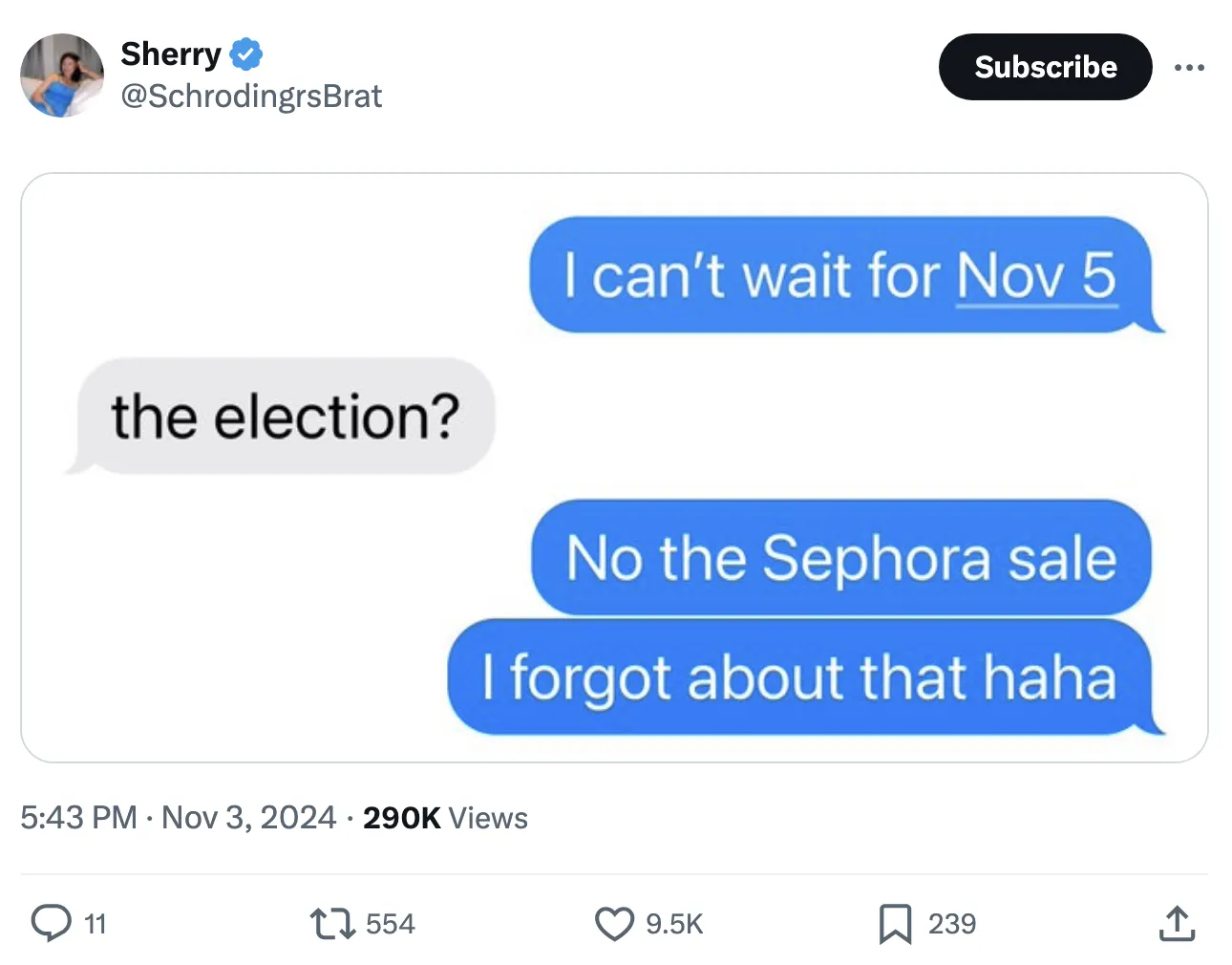Click the 239 bookmarks count
Viewport: 1232px width, 965px height.
[x=952, y=924]
